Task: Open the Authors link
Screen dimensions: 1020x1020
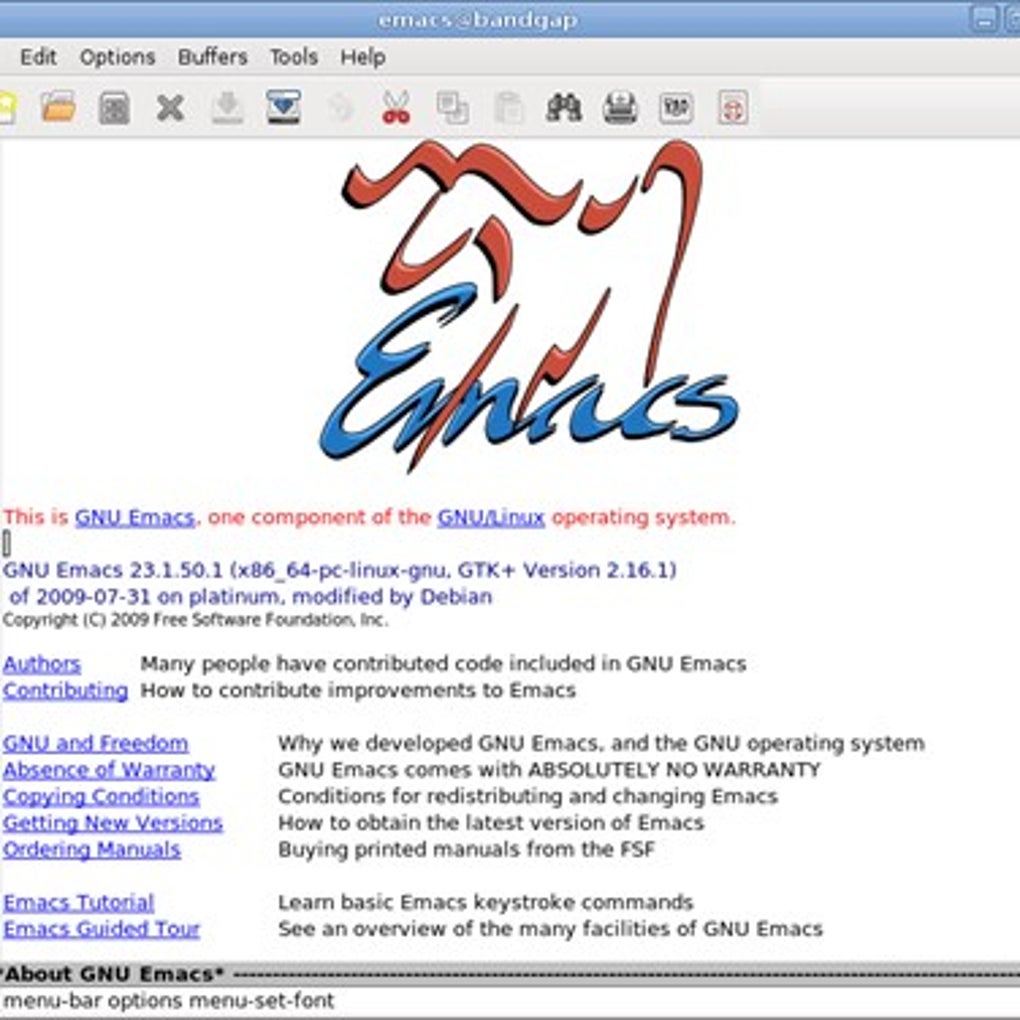Action: (x=42, y=664)
